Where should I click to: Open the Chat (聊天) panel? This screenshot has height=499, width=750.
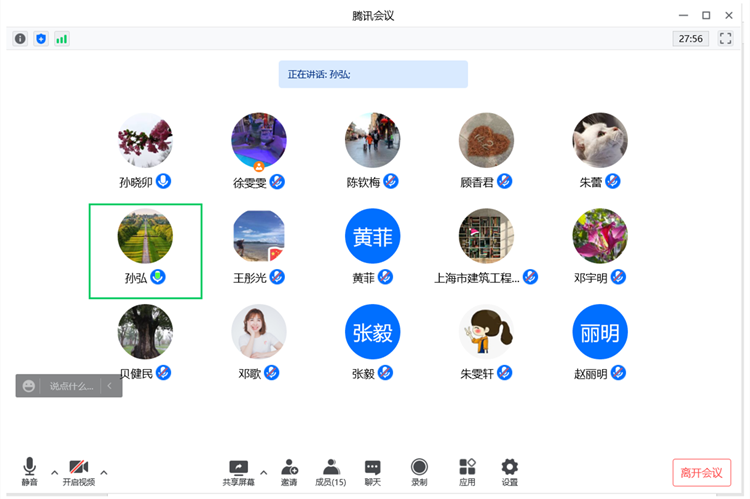coord(373,473)
